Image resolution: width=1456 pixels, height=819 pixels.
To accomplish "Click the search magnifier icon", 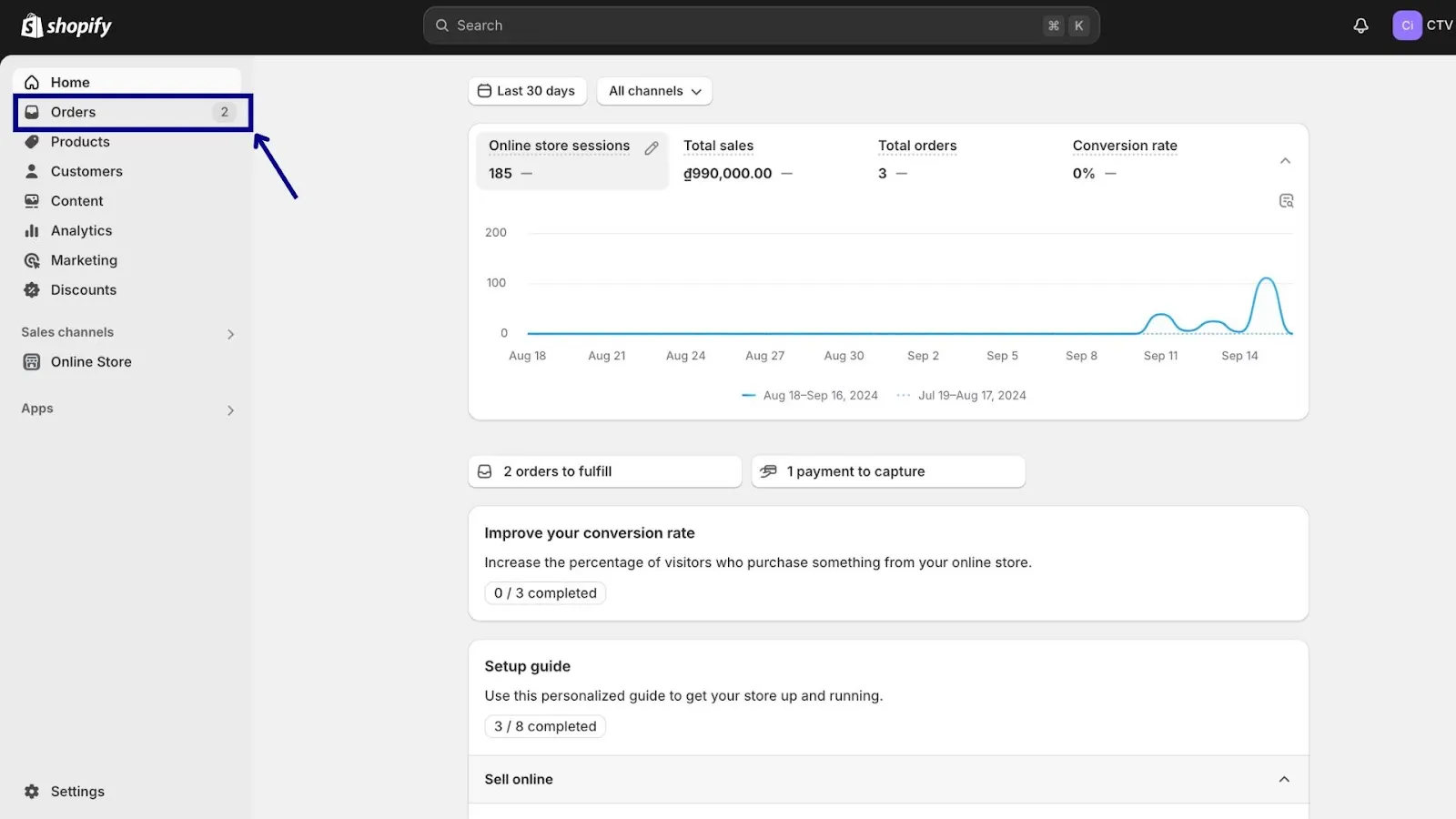I will pos(442,25).
